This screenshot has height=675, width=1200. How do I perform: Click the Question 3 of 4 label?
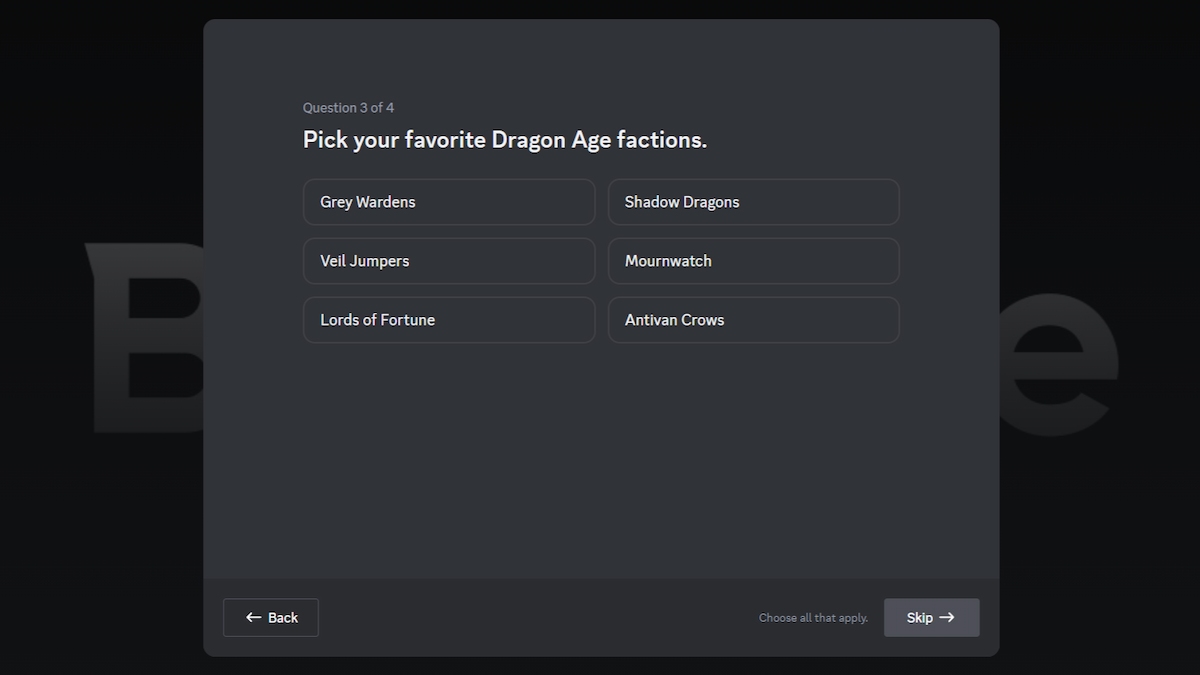348,107
